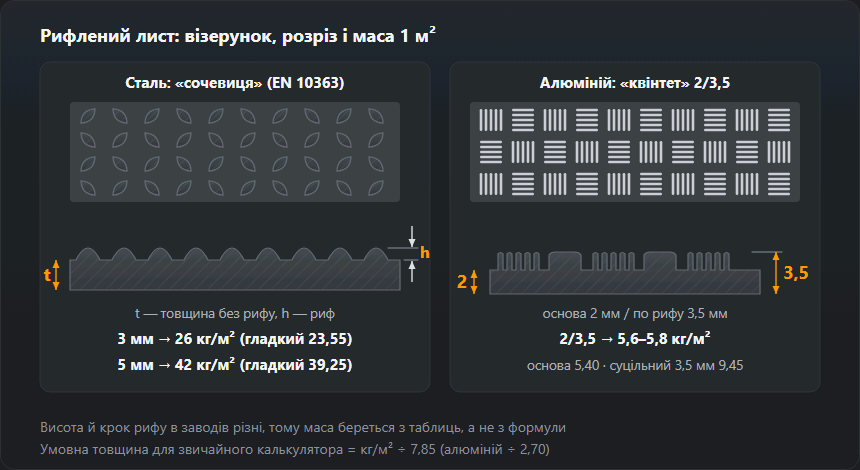Select heading 'Алюміній: «квінтет» 2/3,5'
This screenshot has width=860, height=470.
tap(635, 83)
